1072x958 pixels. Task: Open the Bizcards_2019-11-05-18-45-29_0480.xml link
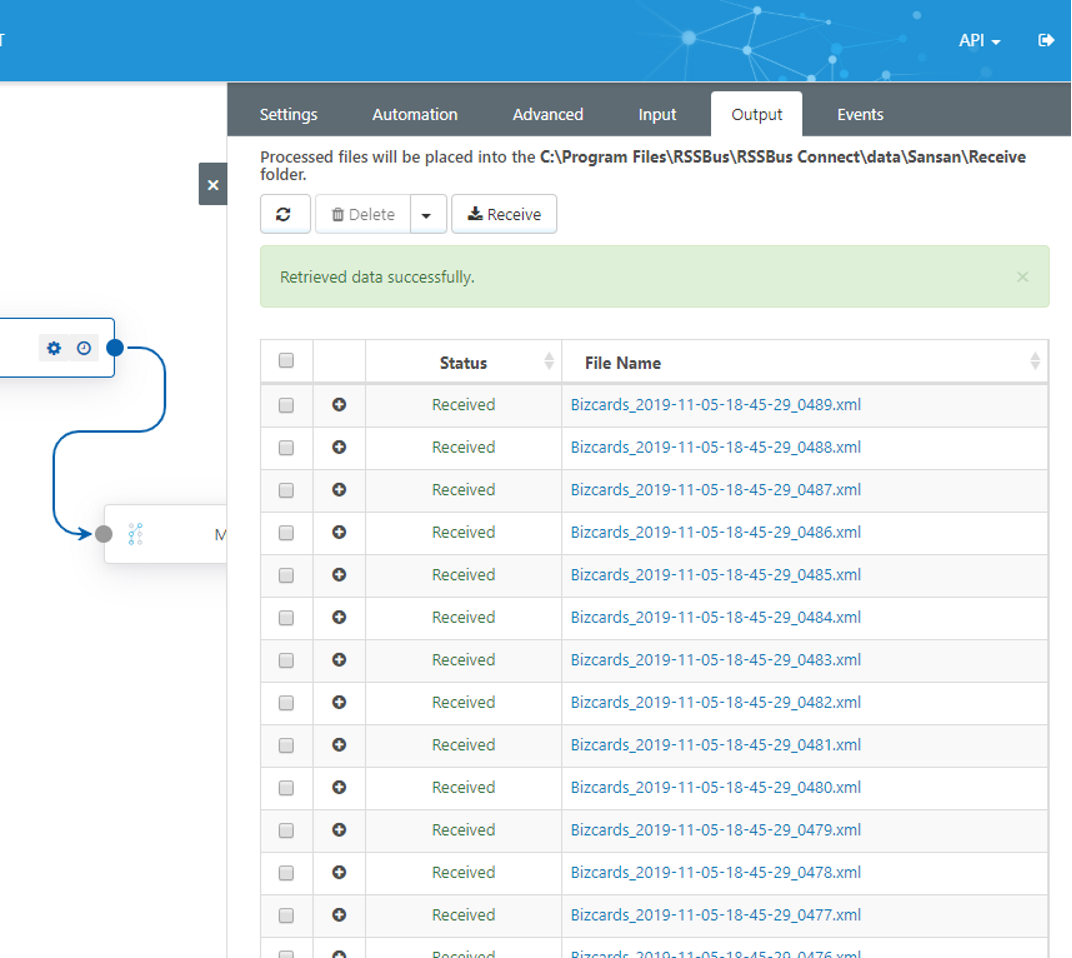coord(715,788)
